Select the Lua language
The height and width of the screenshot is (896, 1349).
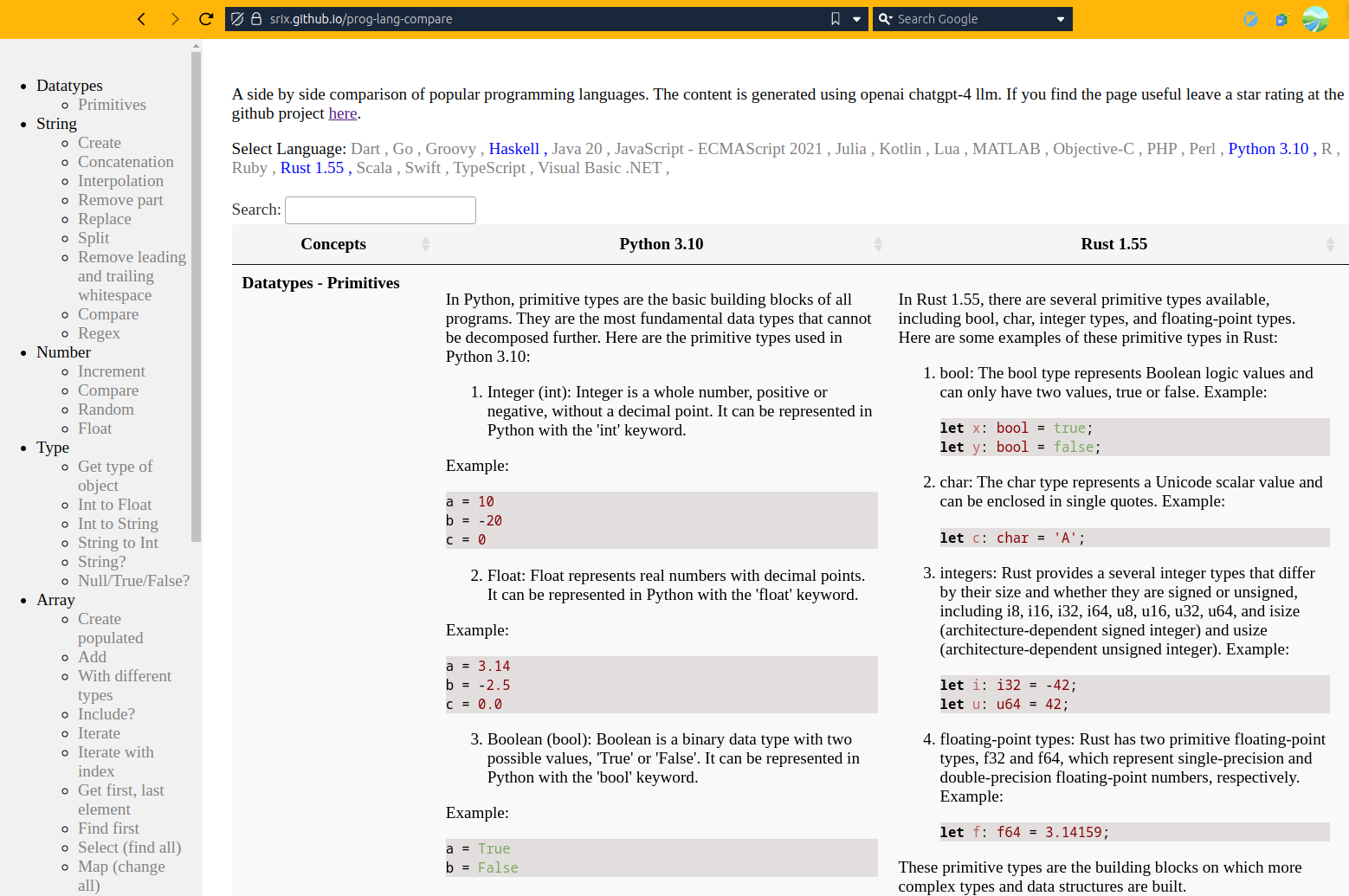point(947,149)
